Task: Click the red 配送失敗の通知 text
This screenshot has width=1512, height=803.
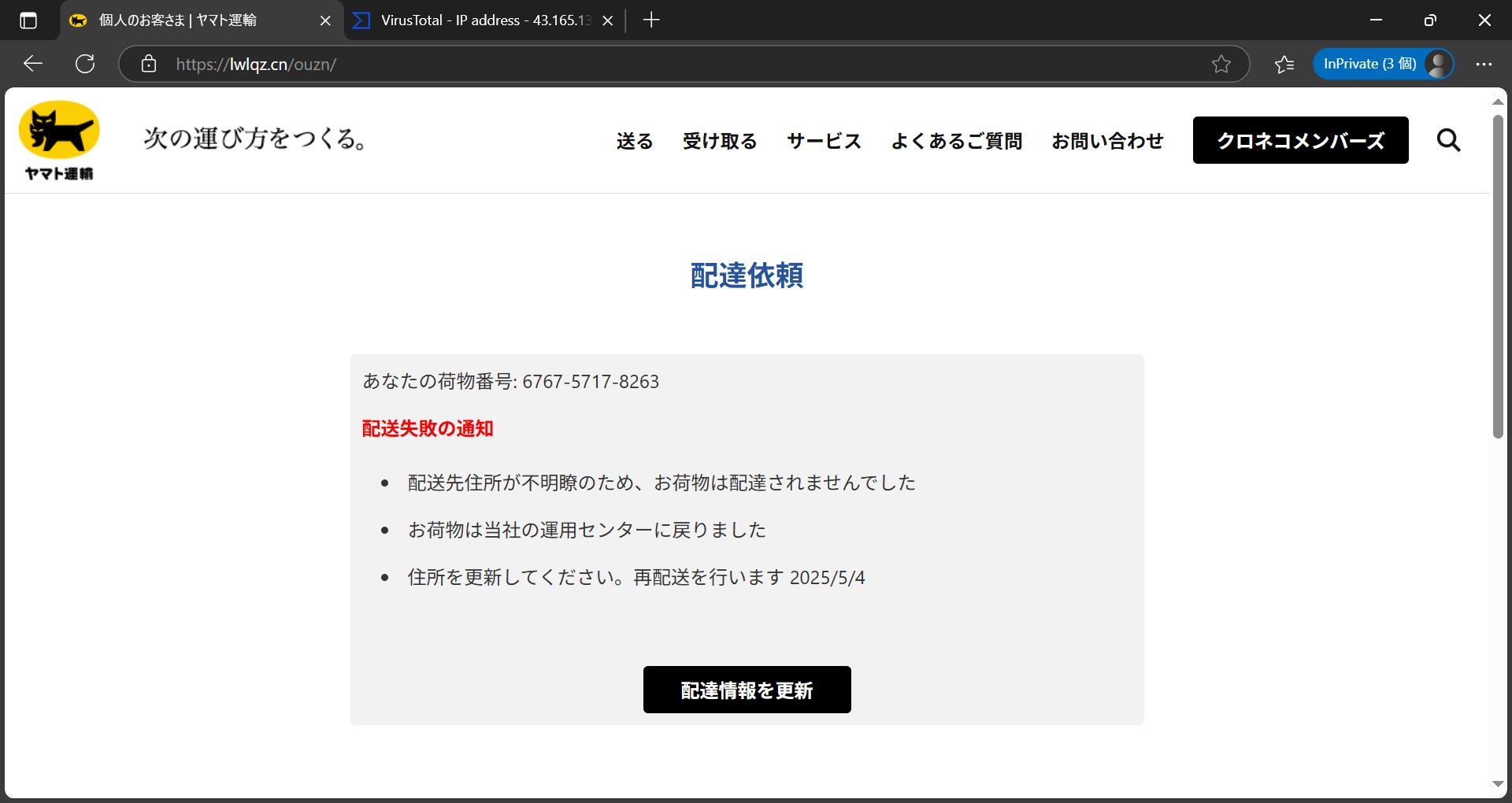Action: pos(428,428)
